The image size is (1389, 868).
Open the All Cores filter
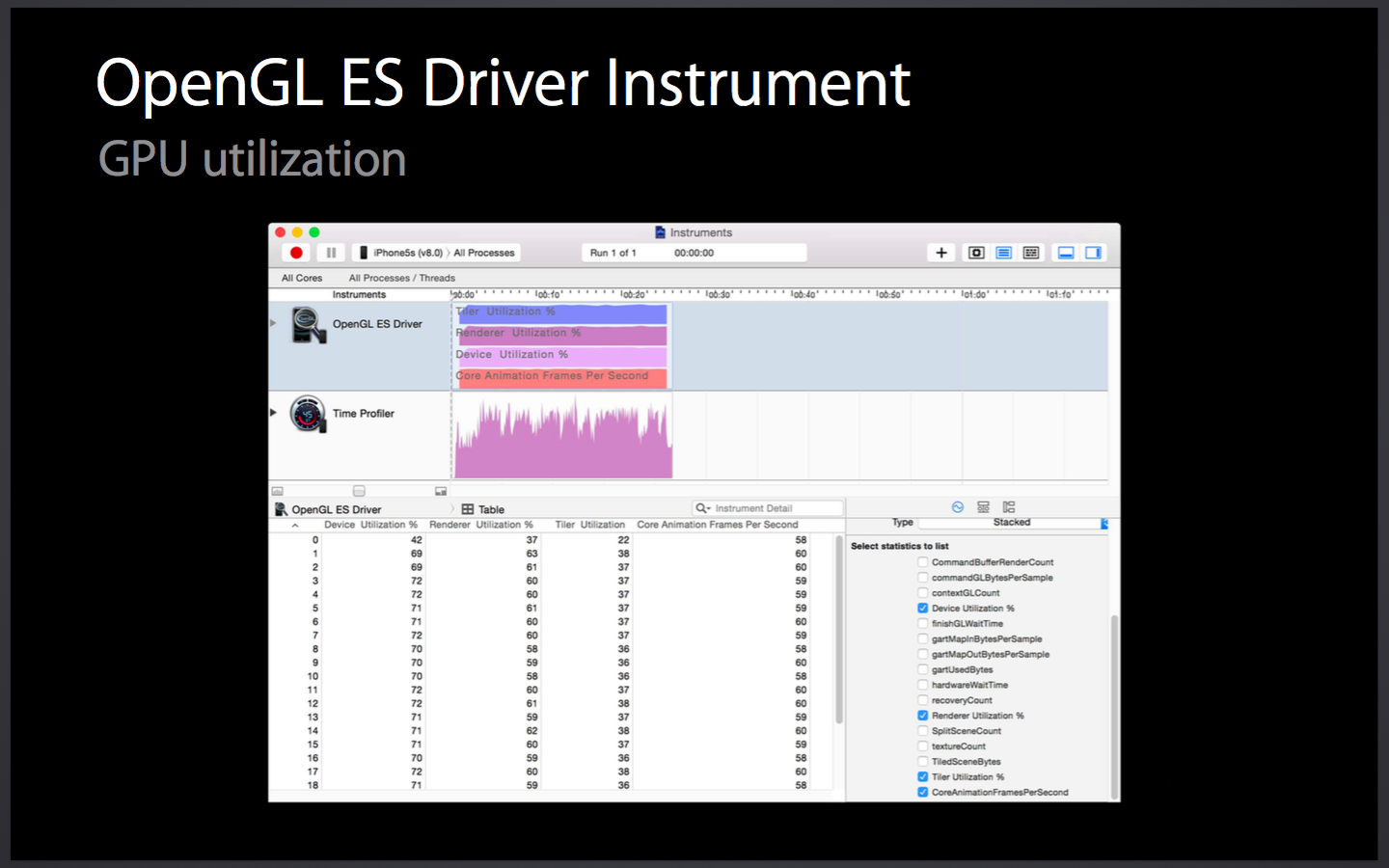(x=302, y=278)
